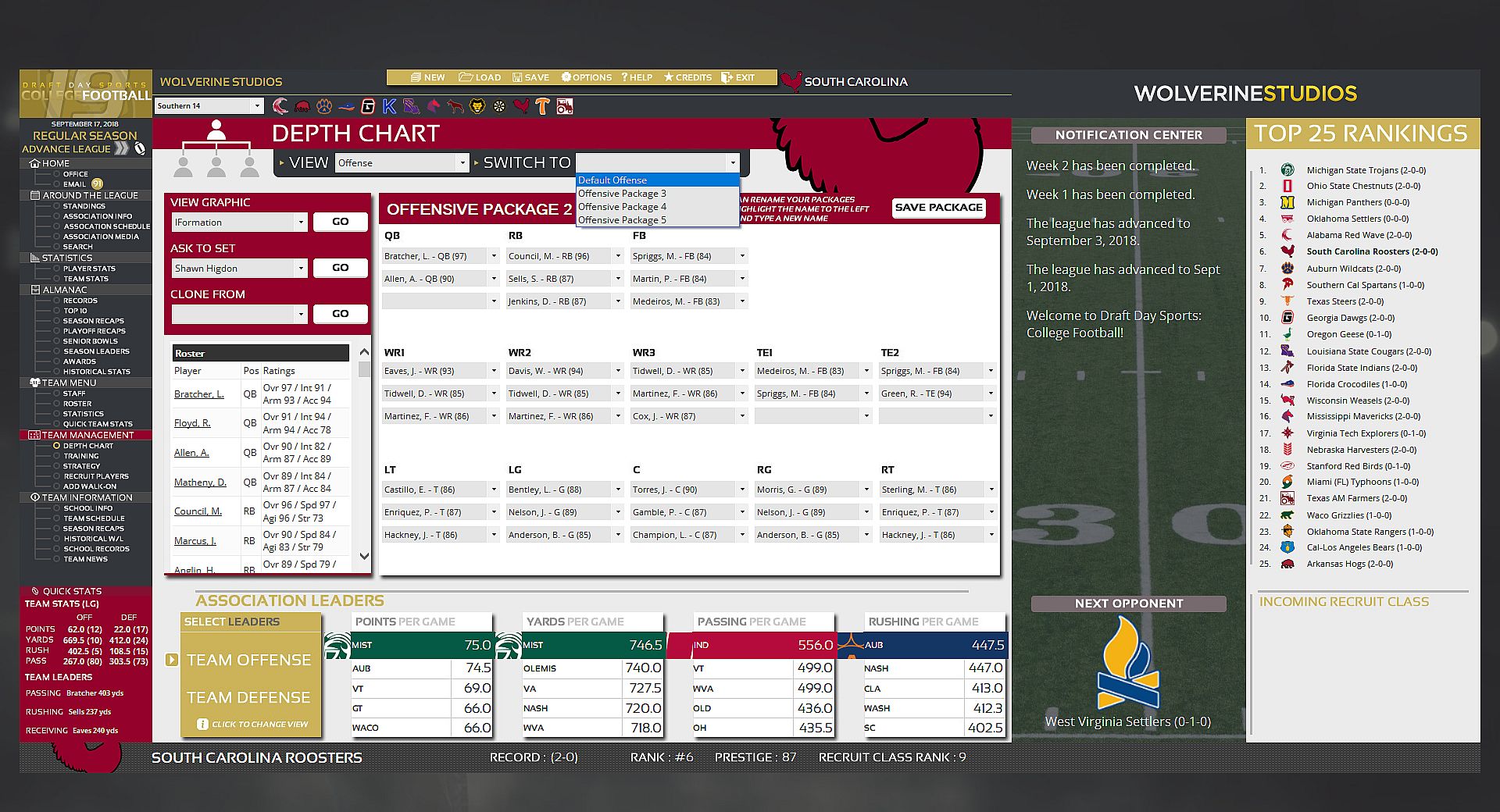Click the Michigan Panthers M logo in rankings
The height and width of the screenshot is (812, 1500).
click(x=1287, y=202)
